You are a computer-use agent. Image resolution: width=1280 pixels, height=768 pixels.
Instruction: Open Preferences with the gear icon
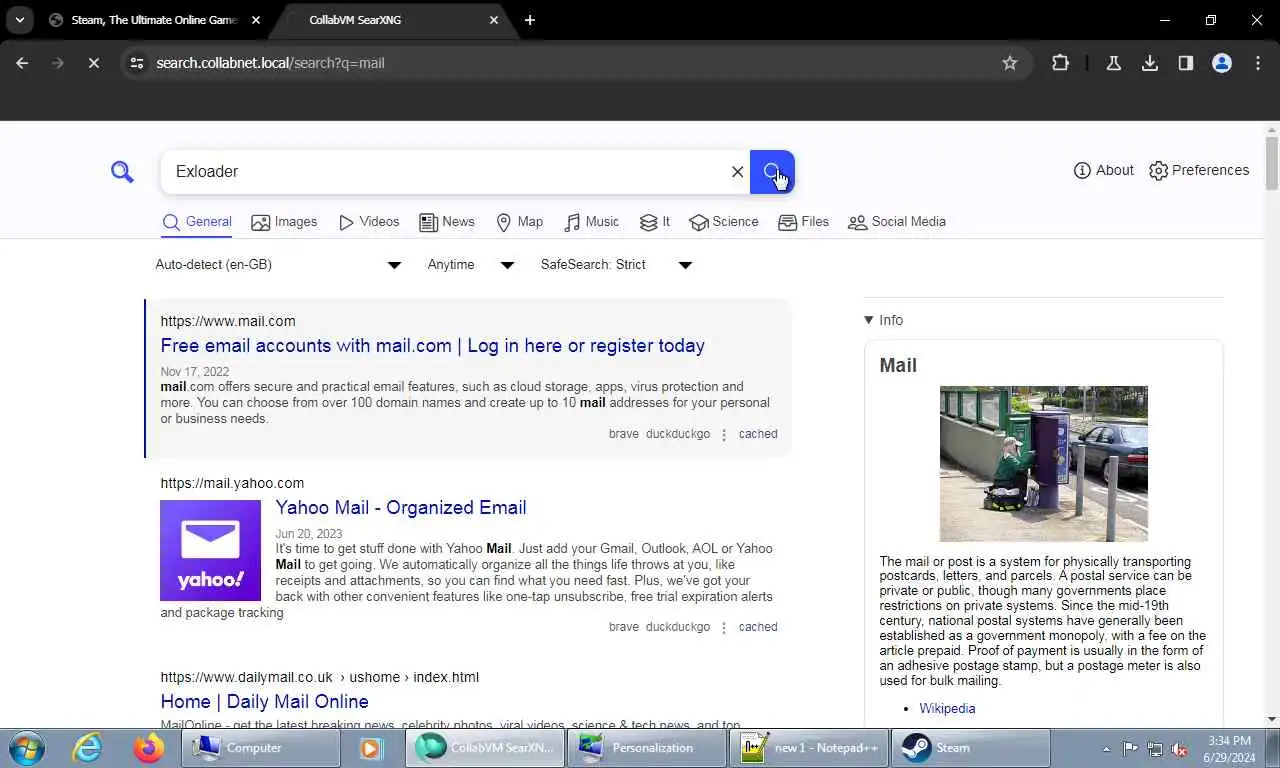click(x=1199, y=170)
